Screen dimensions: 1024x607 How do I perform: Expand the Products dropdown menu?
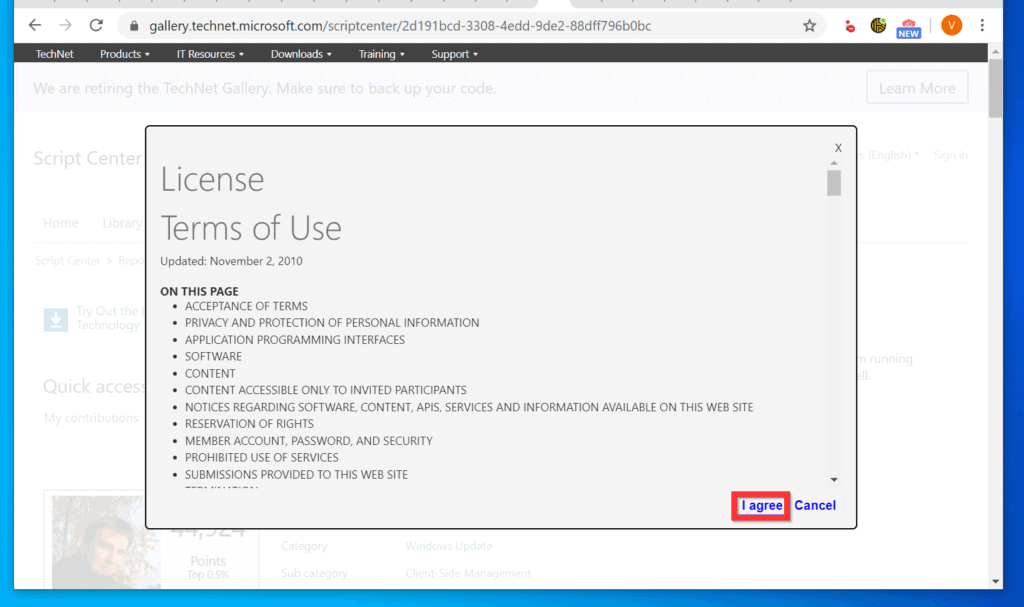tap(125, 54)
